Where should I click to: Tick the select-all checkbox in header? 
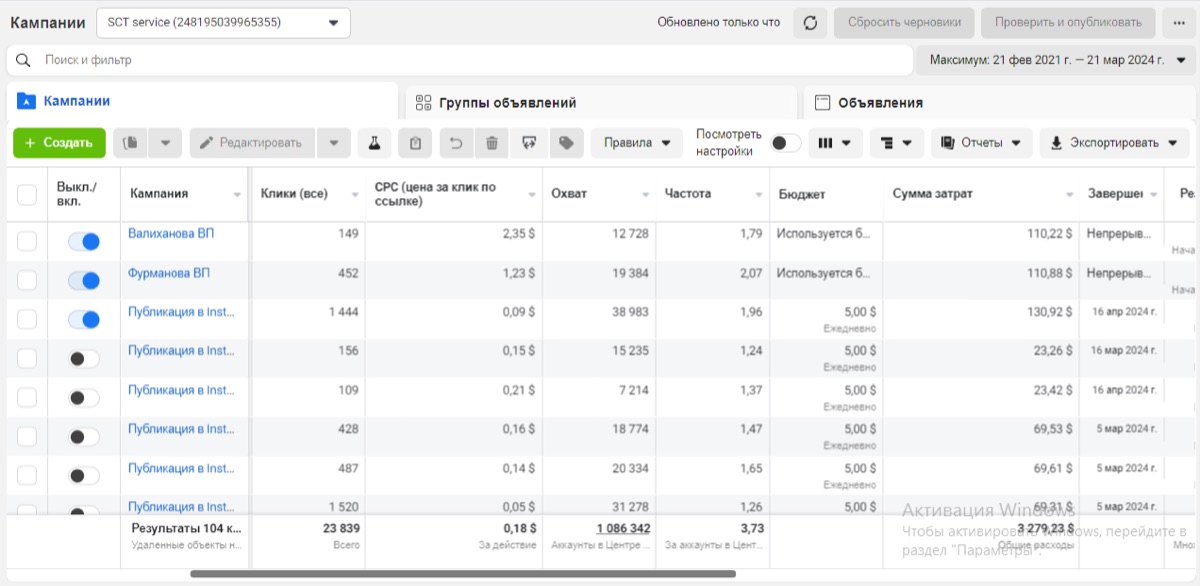pyautogui.click(x=27, y=195)
